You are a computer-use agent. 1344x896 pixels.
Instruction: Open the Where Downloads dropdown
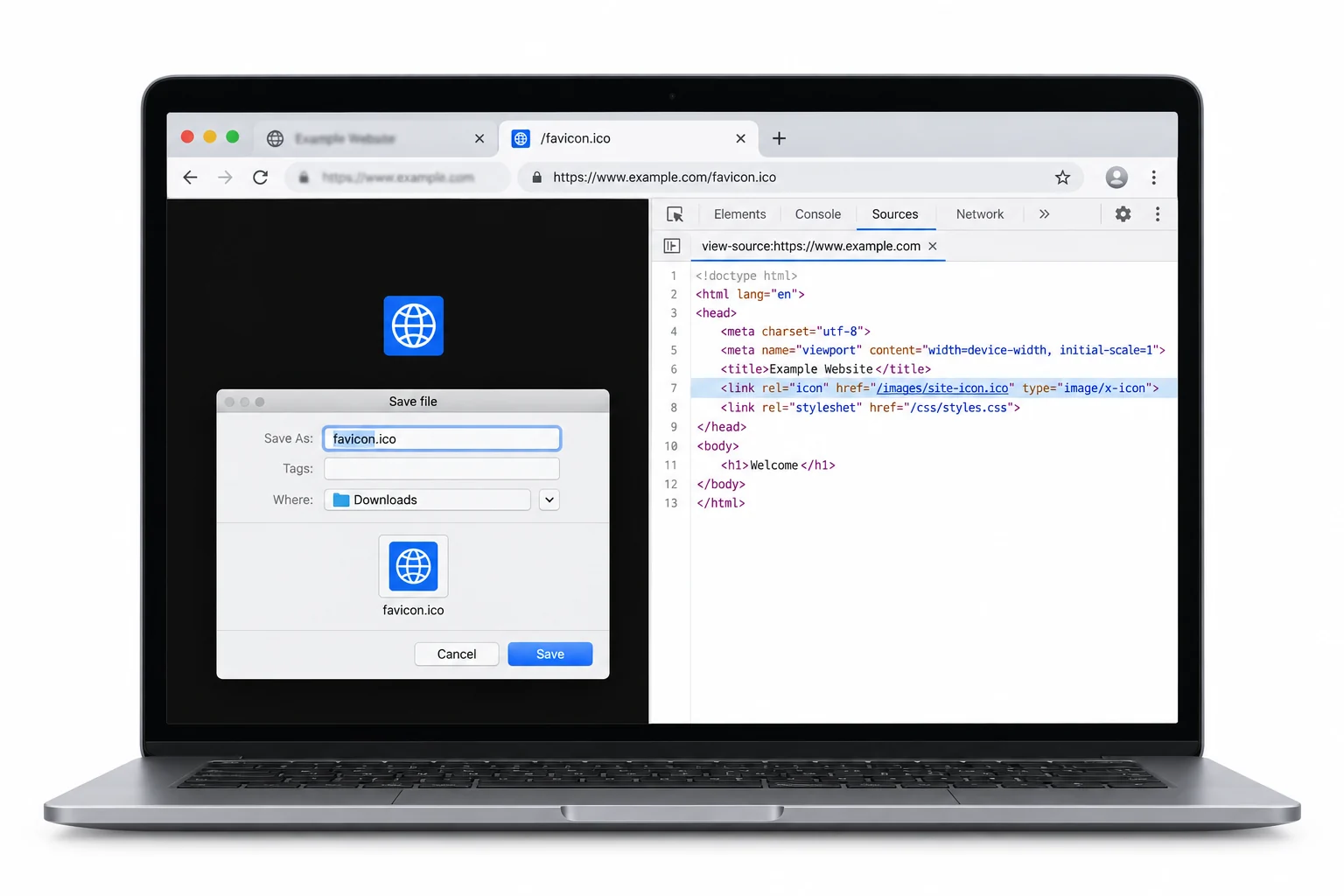click(x=427, y=500)
